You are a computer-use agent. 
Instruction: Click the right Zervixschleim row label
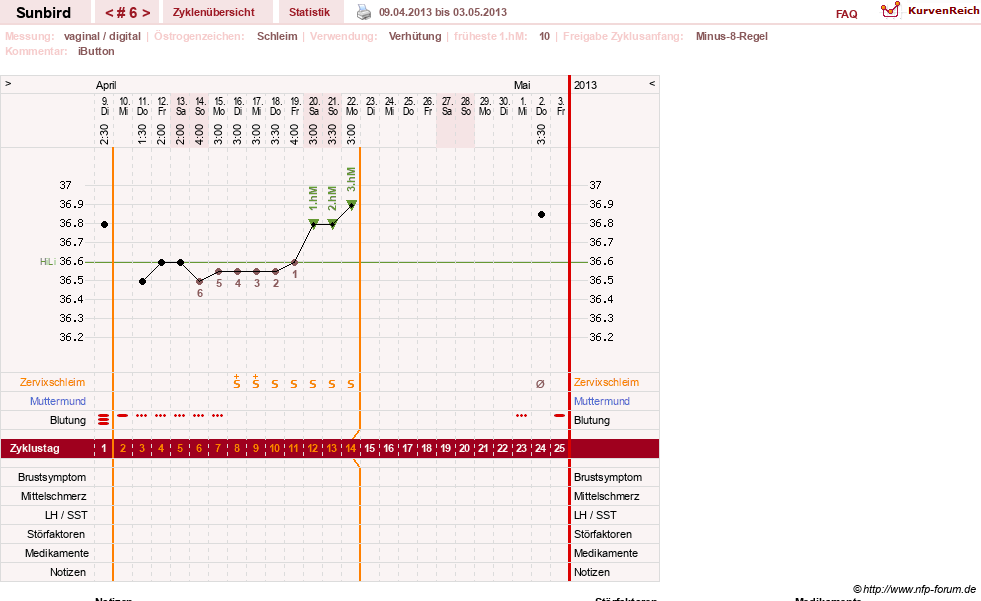606,382
